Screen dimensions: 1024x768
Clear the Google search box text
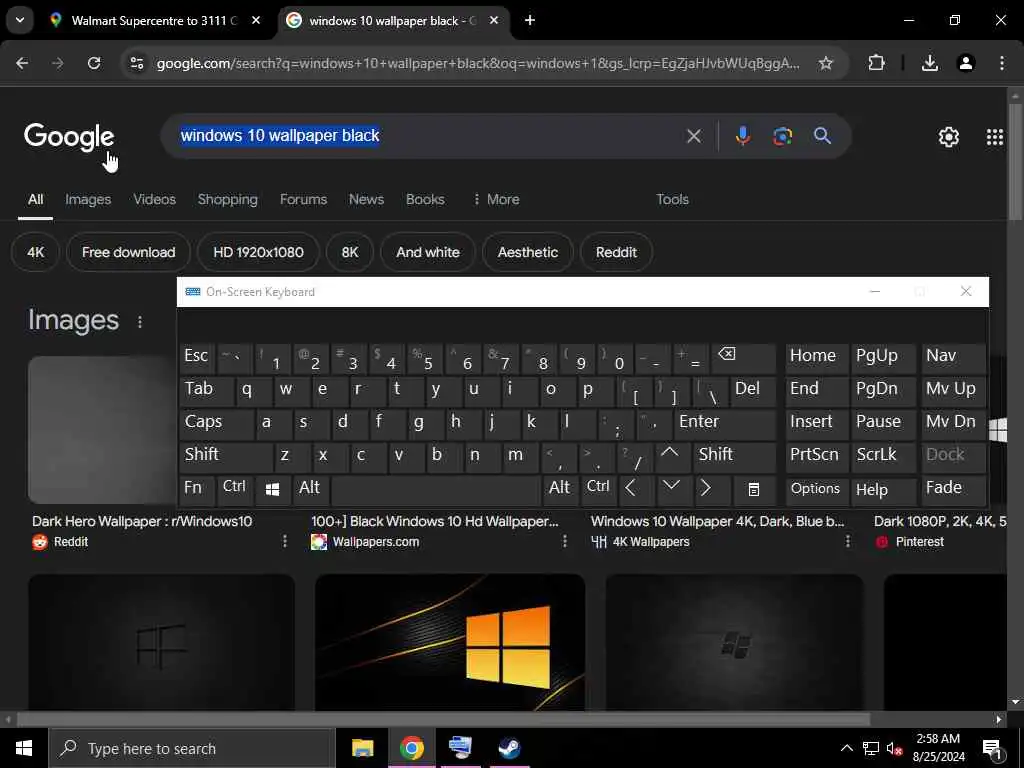(694, 136)
